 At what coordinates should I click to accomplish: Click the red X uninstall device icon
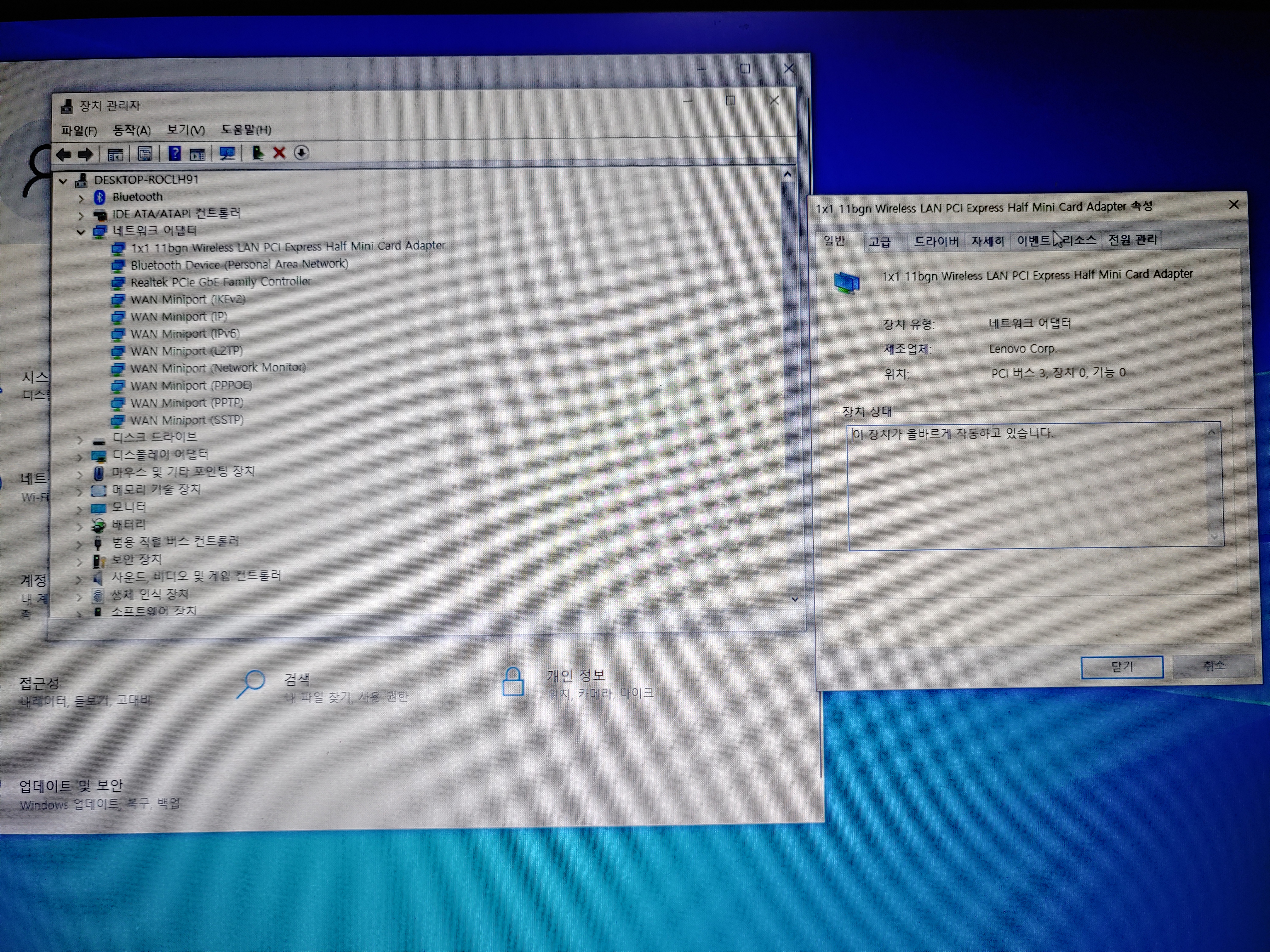(280, 153)
